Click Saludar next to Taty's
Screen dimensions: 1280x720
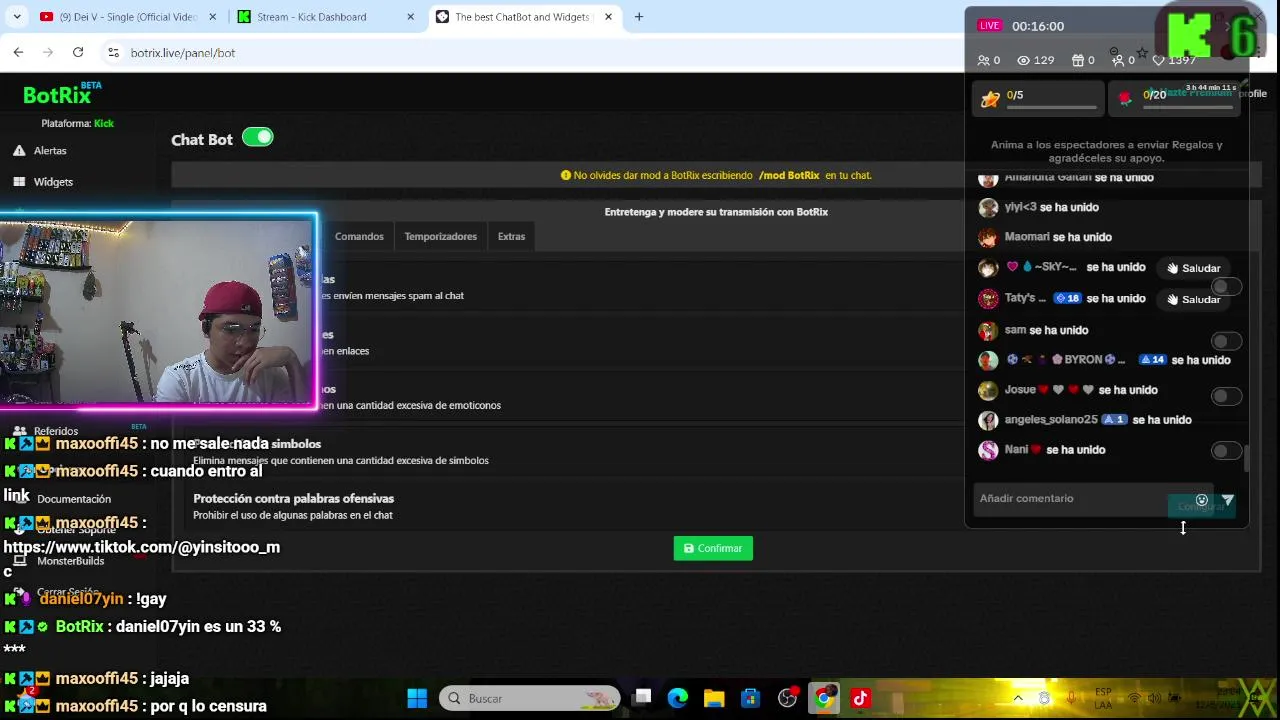(1193, 299)
